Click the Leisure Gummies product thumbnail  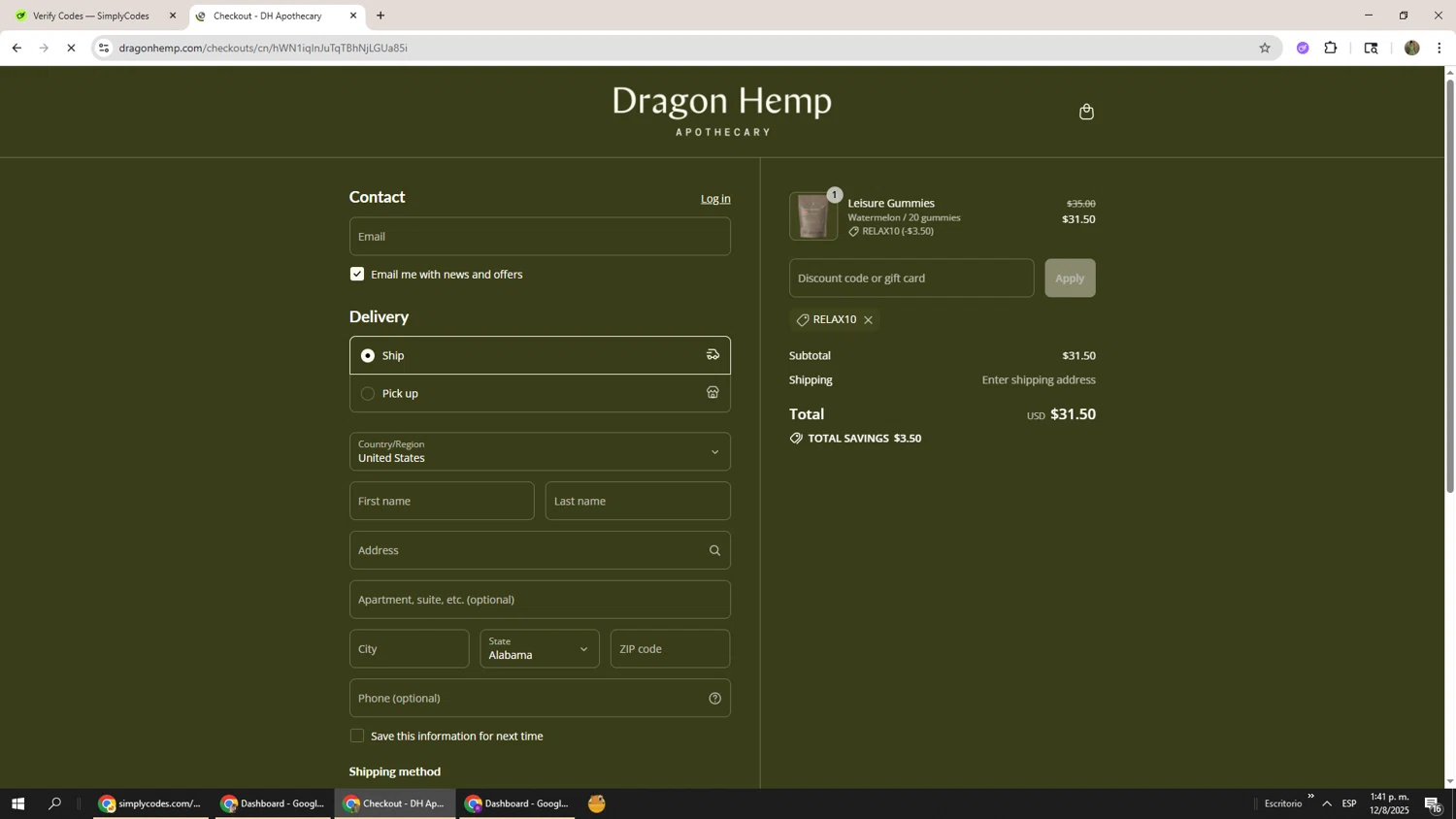tap(813, 216)
